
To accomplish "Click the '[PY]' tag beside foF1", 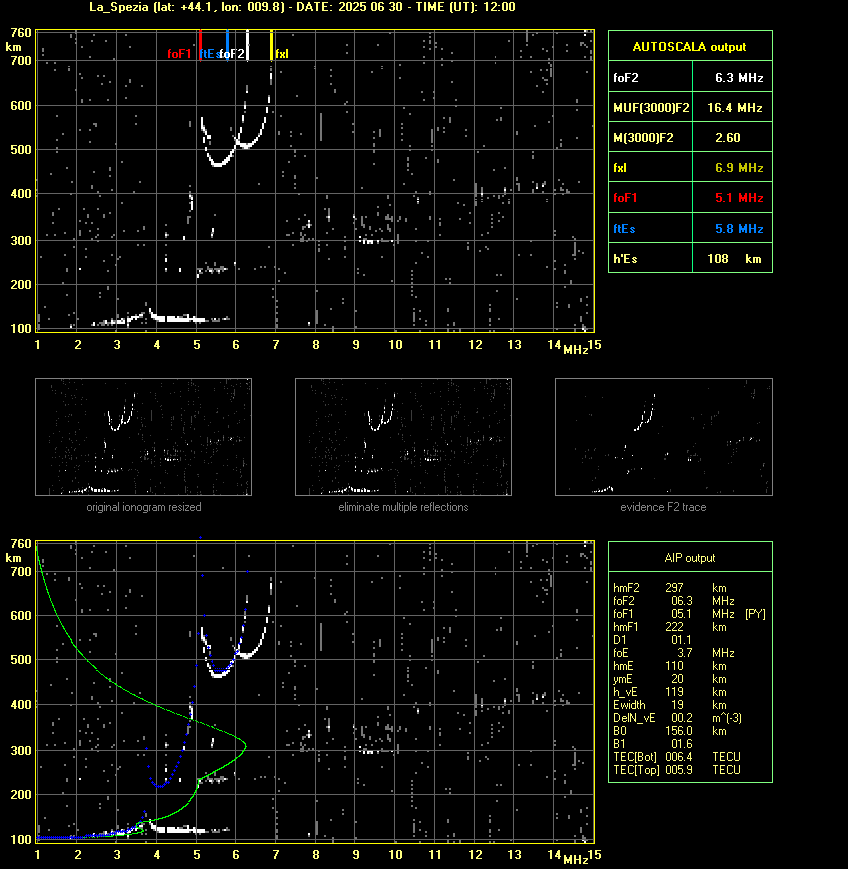I will pyautogui.click(x=755, y=614).
